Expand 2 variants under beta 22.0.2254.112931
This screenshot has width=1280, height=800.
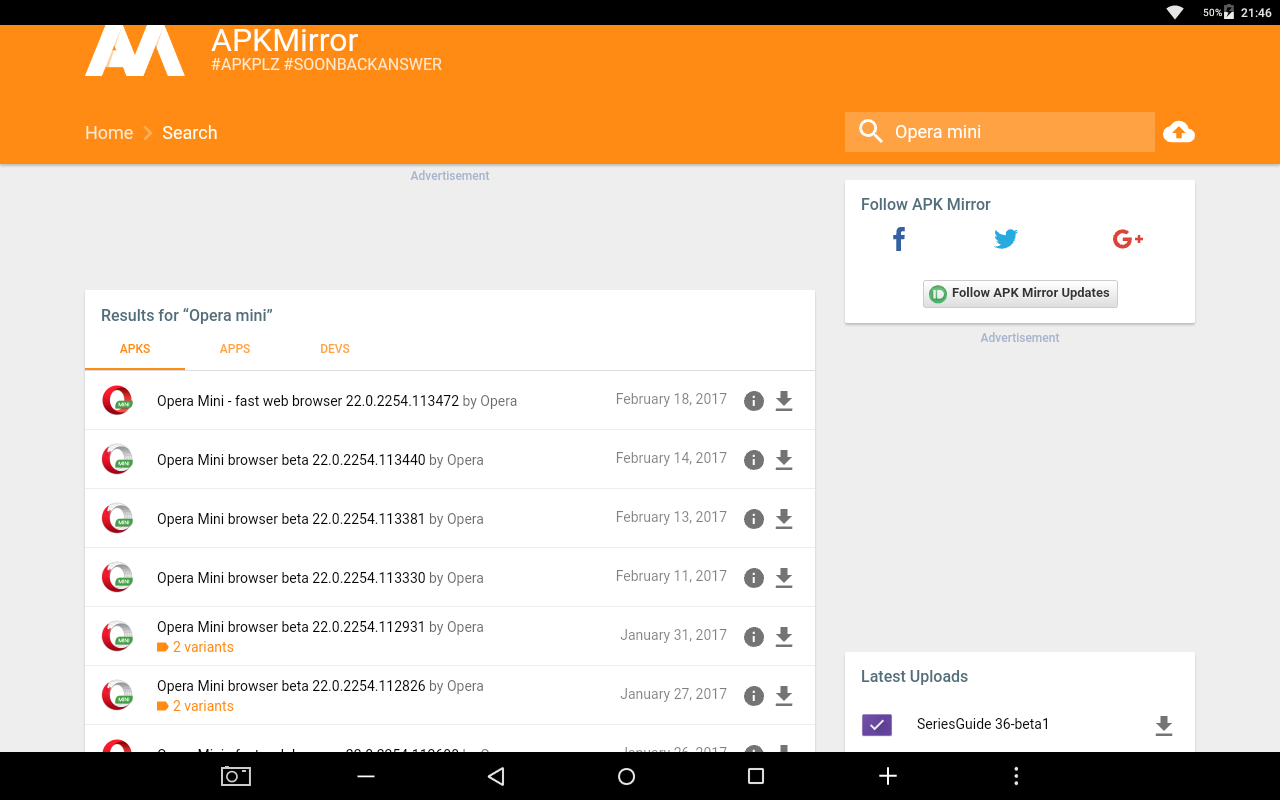(196, 647)
